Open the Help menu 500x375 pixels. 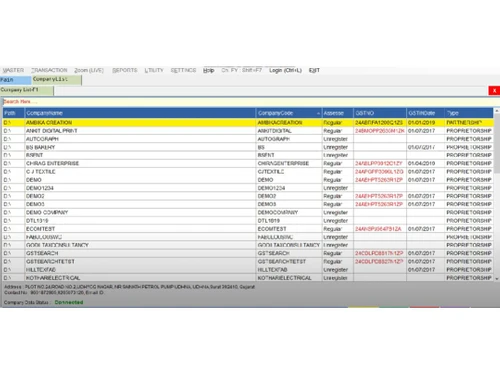[x=208, y=70]
